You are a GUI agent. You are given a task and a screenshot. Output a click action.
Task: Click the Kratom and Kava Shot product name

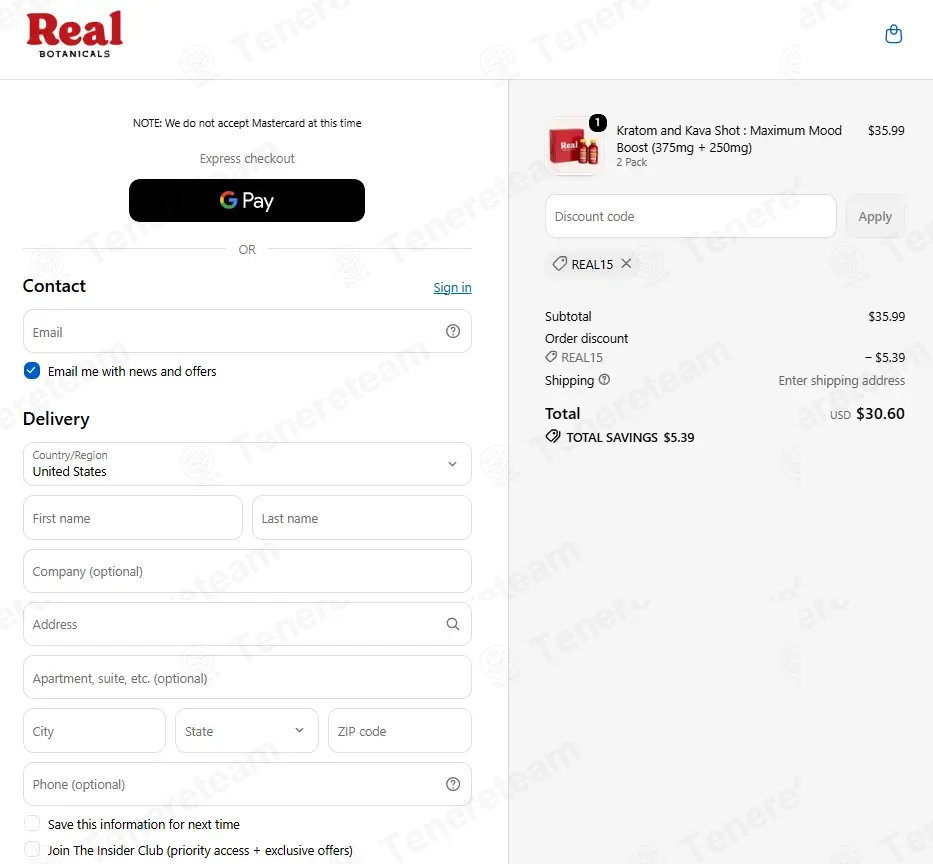[729, 139]
